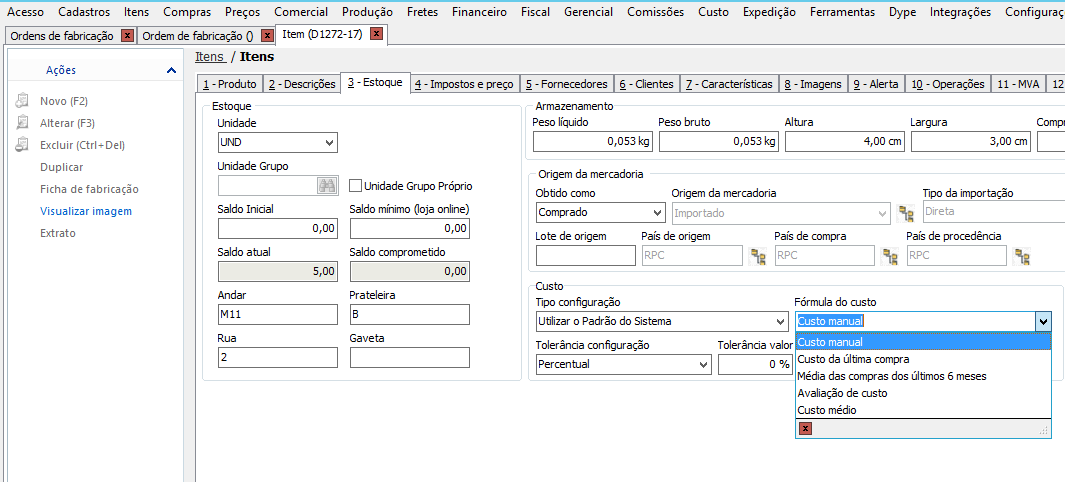Click the Lote de origem field
1065x482 pixels.
[586, 255]
